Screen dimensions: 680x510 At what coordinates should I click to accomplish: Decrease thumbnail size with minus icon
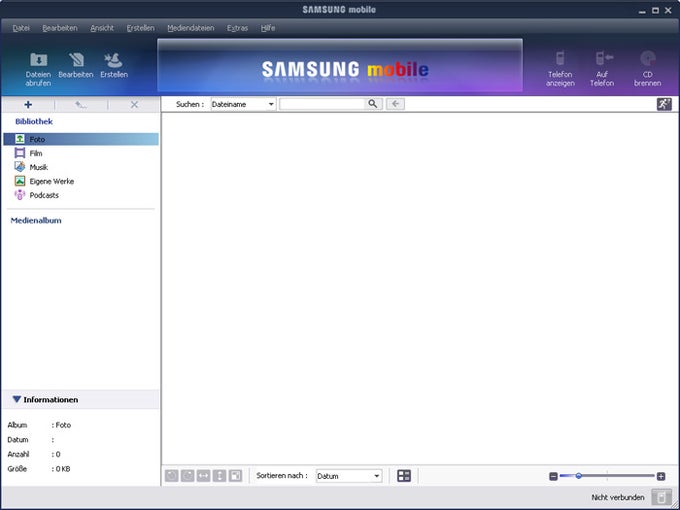click(553, 477)
